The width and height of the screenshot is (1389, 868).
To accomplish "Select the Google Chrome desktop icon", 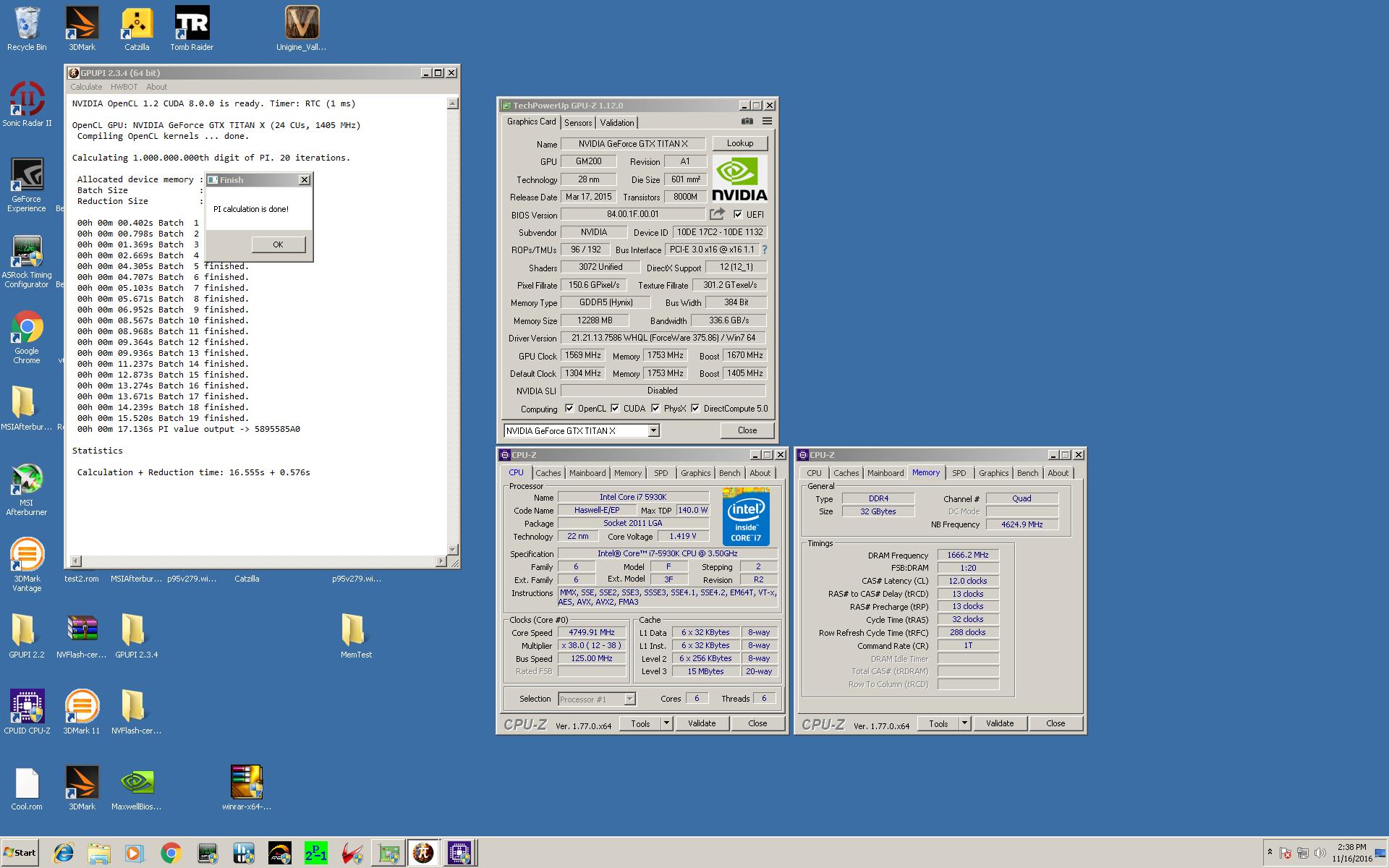I will 27,337.
